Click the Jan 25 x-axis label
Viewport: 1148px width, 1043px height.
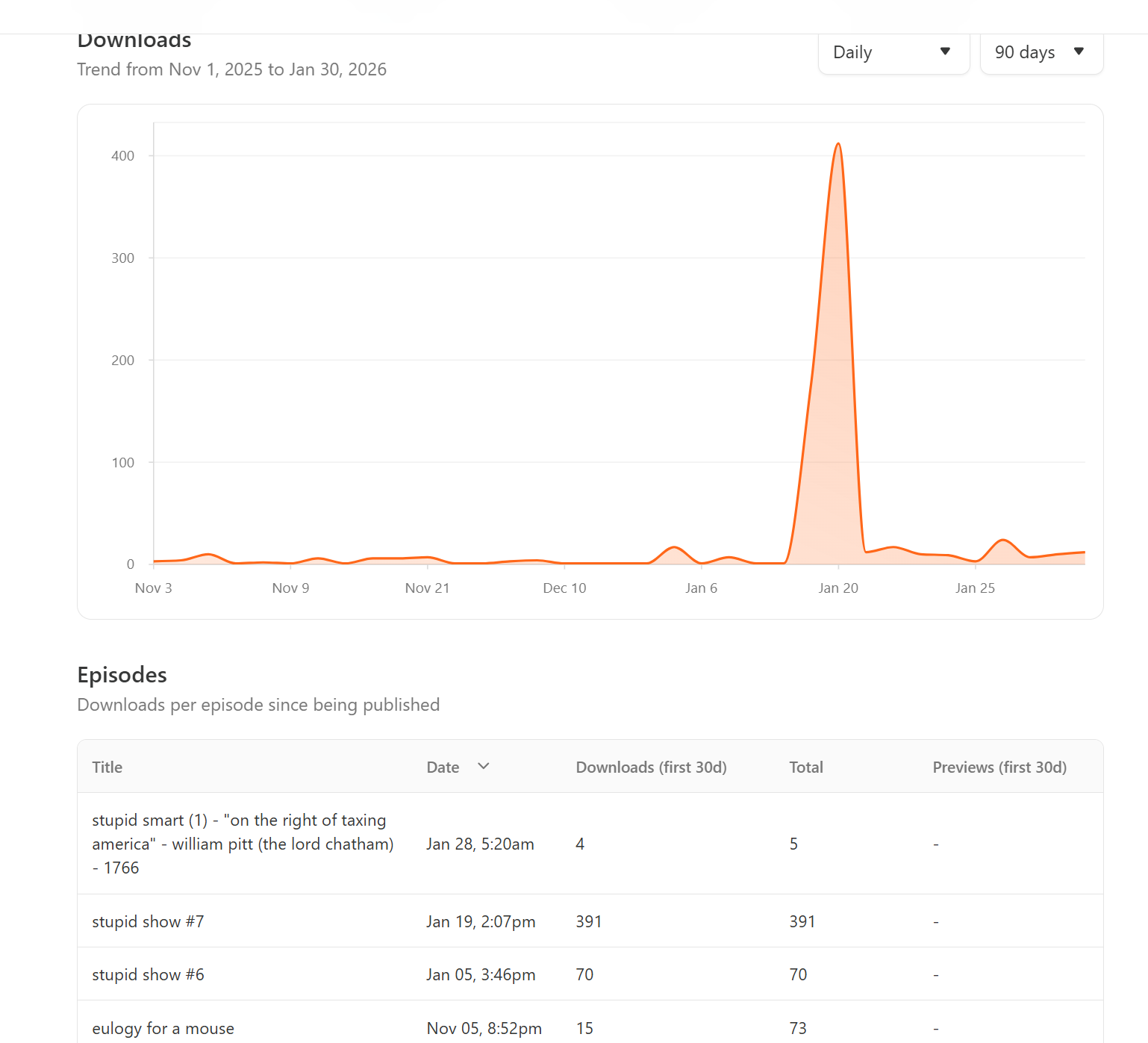[975, 588]
